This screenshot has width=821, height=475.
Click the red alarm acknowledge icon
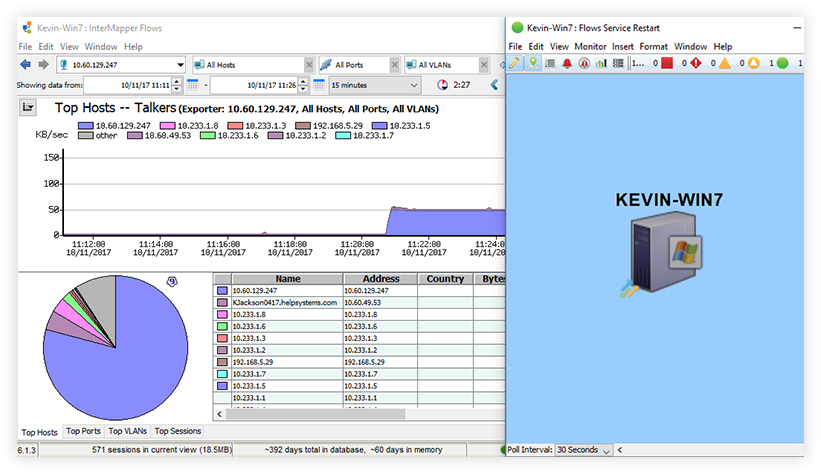(x=584, y=63)
